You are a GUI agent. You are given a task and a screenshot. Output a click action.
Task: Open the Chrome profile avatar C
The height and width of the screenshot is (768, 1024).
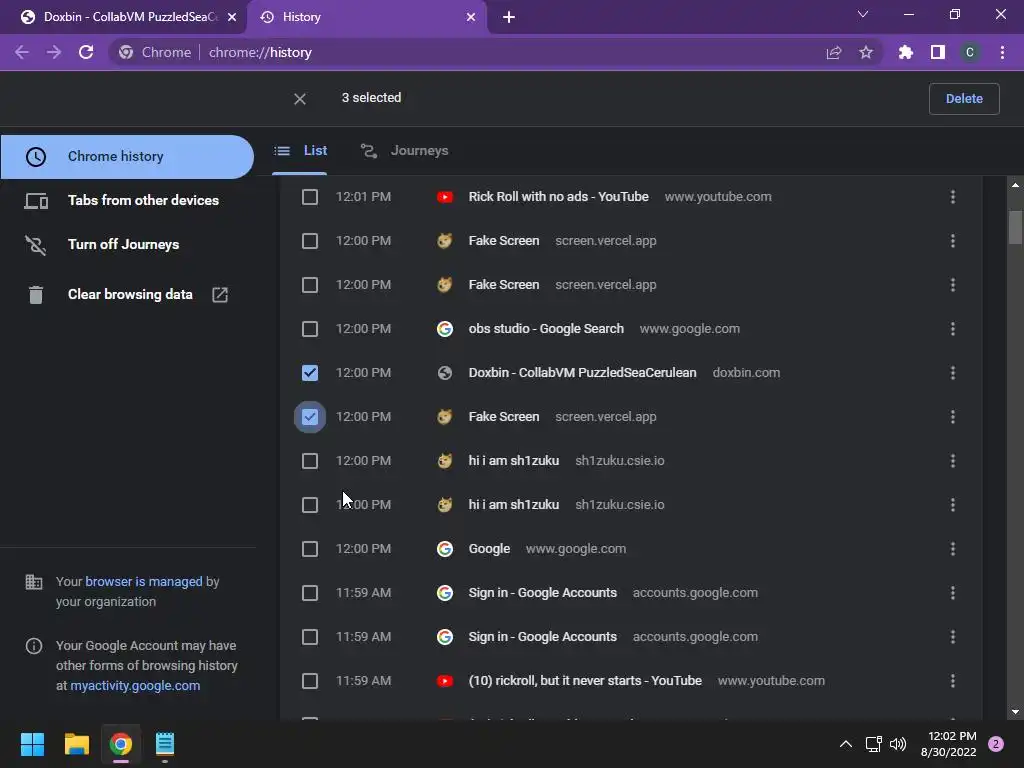(970, 52)
